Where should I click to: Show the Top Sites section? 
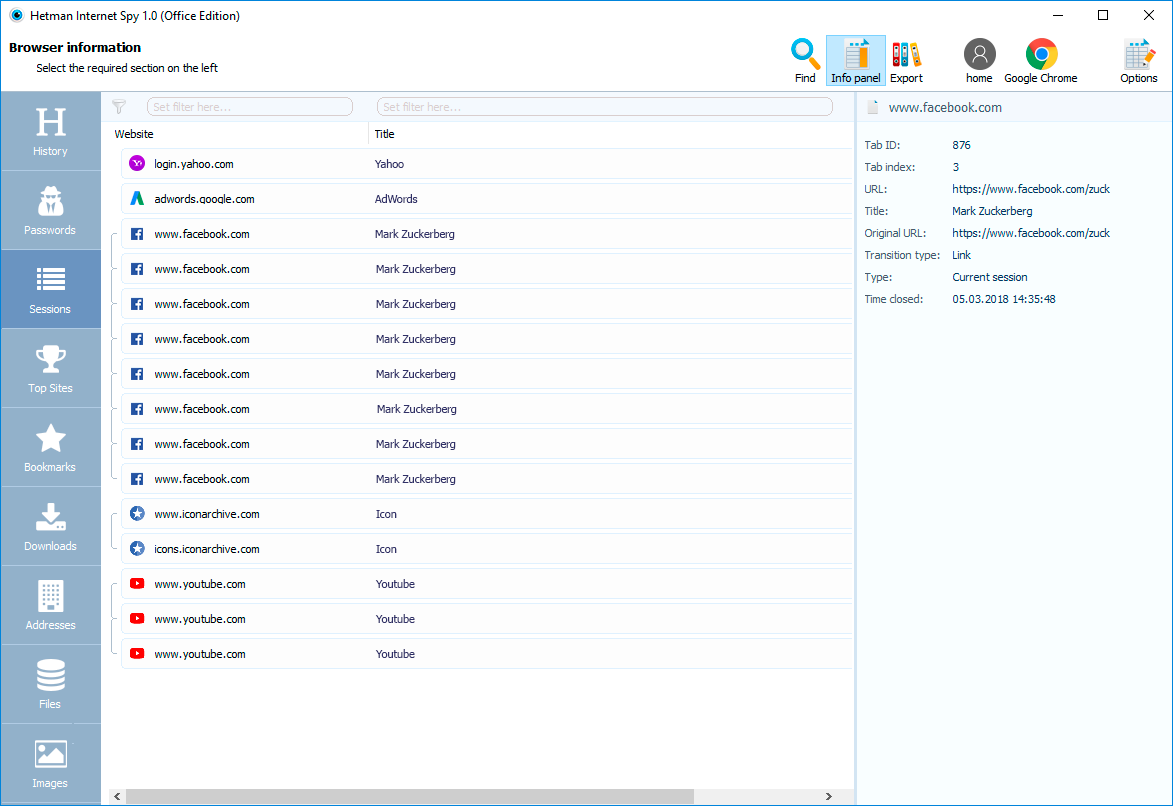50,368
